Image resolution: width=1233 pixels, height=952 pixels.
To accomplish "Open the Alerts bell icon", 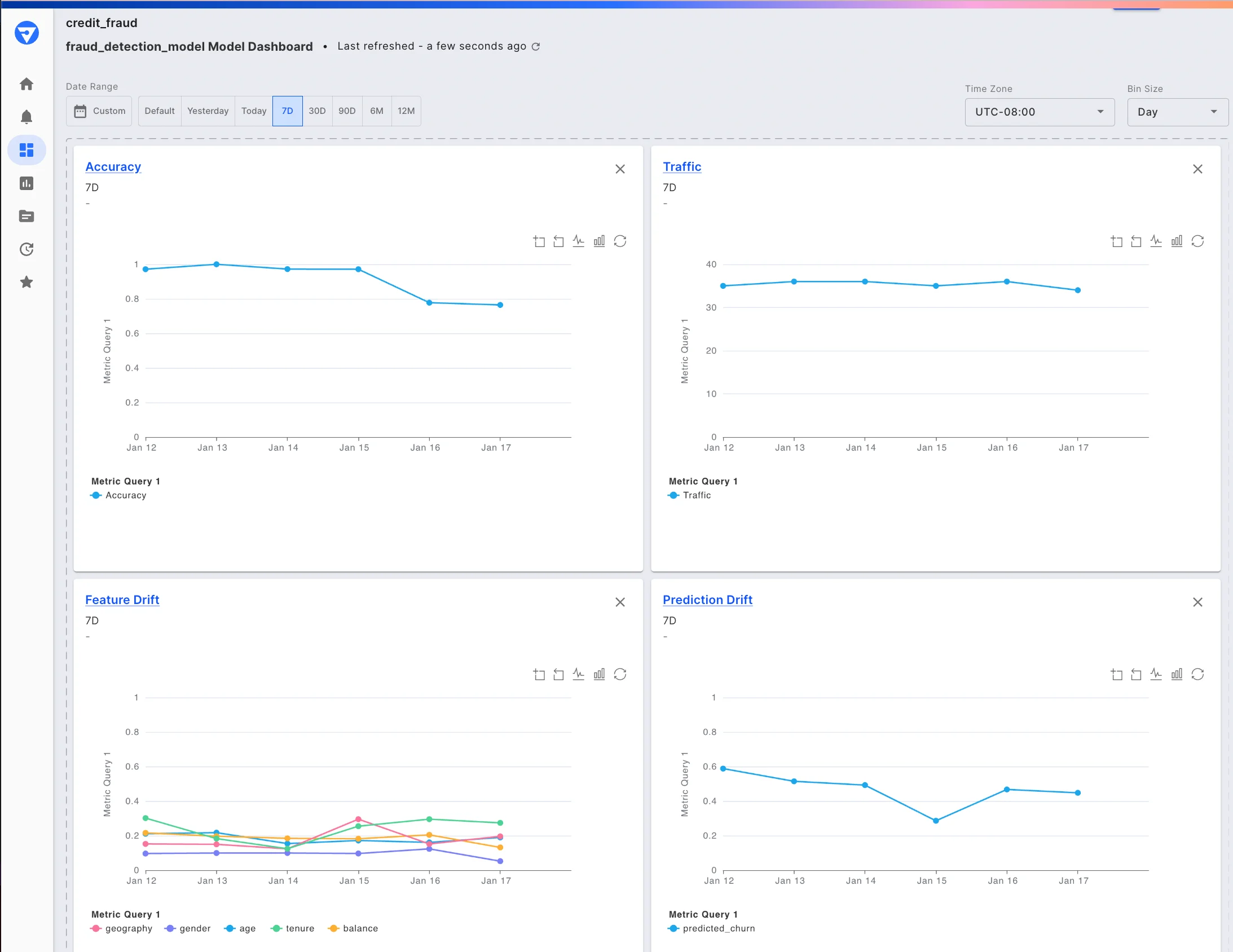I will click(x=27, y=117).
